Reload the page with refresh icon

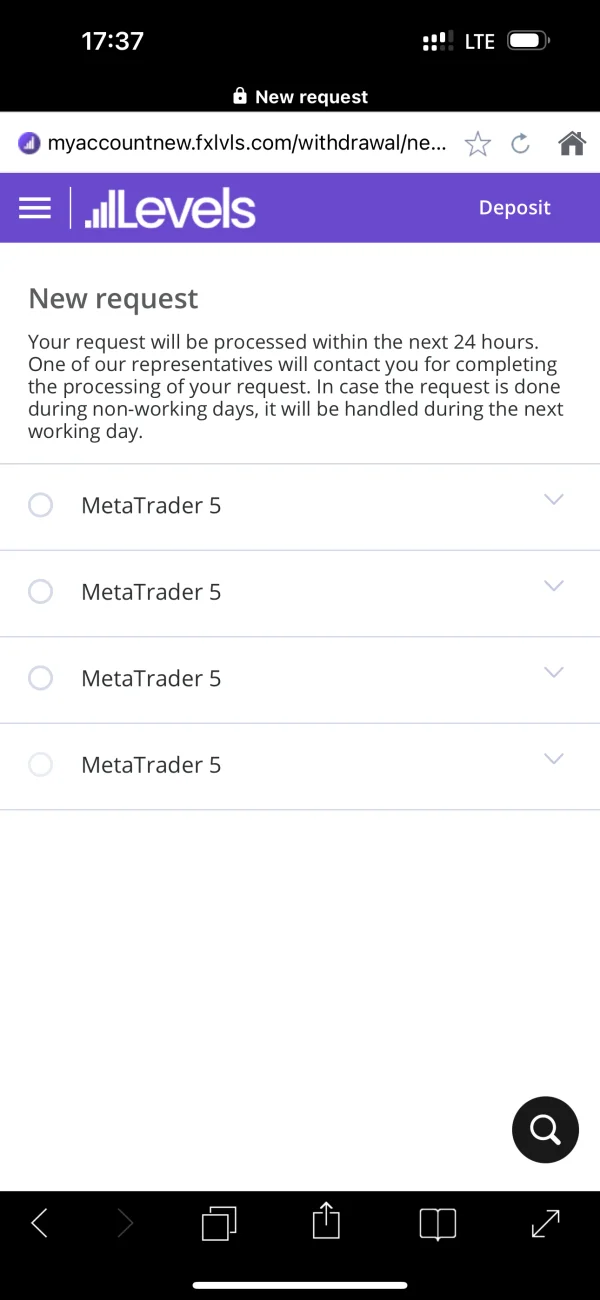(x=520, y=144)
